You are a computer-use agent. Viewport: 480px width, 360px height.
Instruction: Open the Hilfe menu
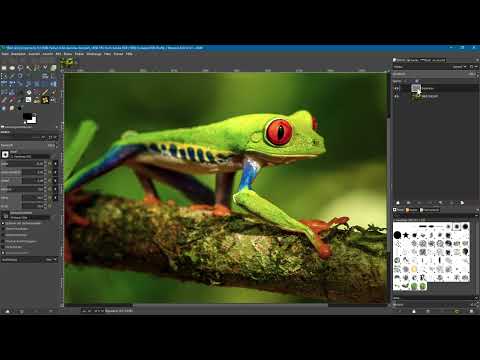130,54
